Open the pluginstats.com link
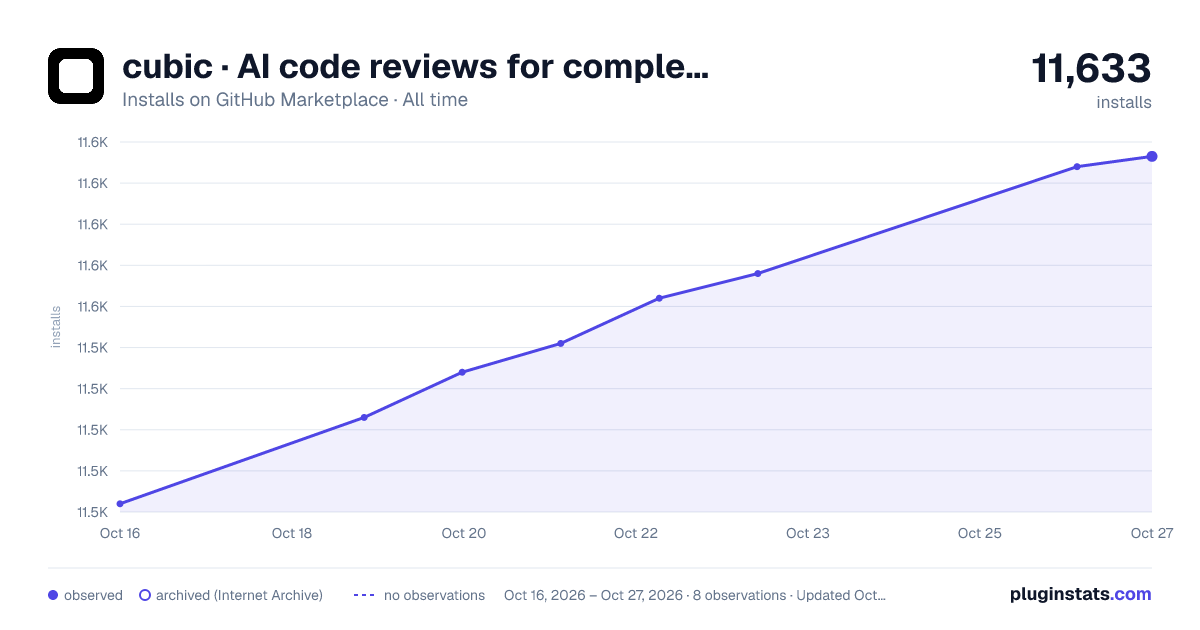 [1080, 594]
